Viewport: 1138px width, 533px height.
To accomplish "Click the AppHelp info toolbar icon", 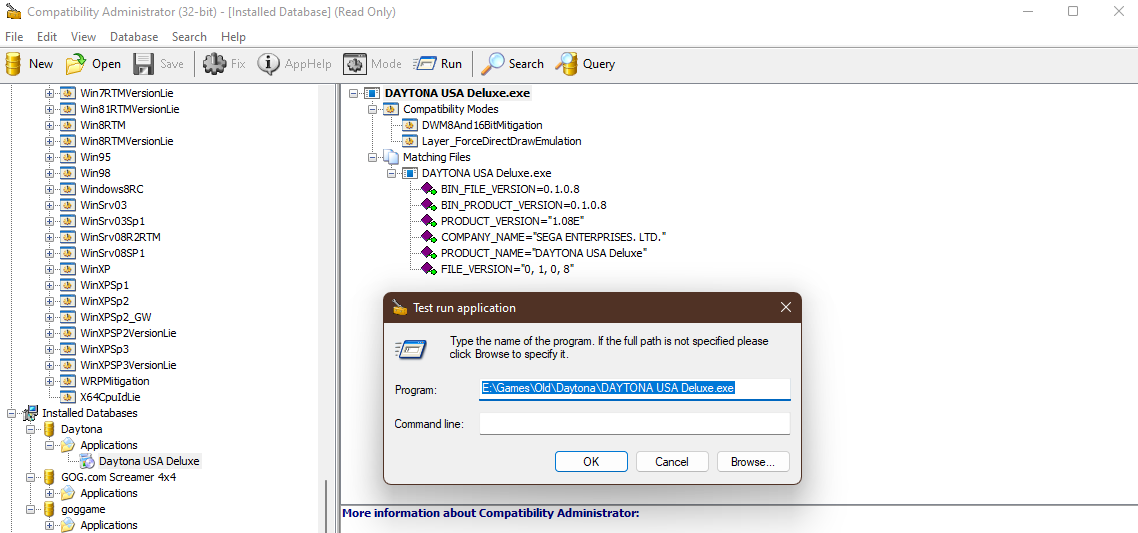I will (x=269, y=64).
